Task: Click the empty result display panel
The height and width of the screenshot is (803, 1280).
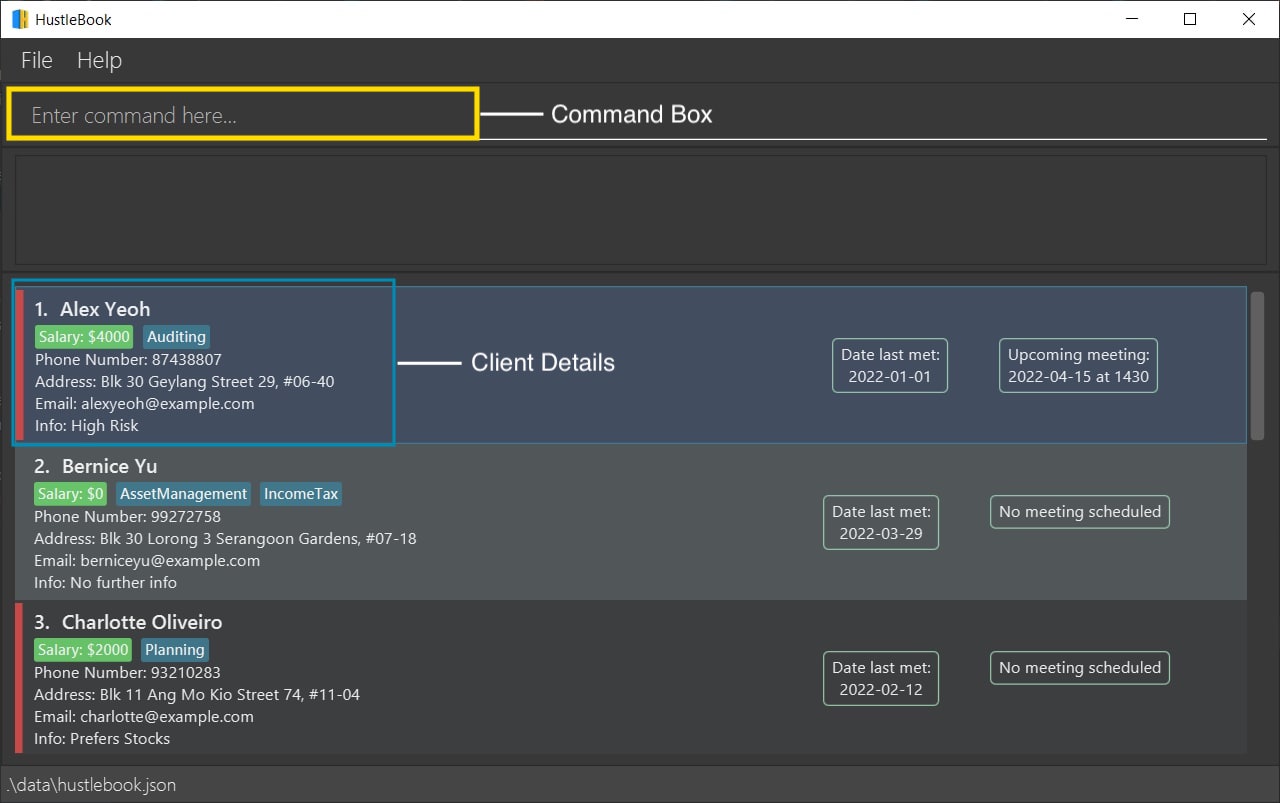Action: click(x=641, y=208)
